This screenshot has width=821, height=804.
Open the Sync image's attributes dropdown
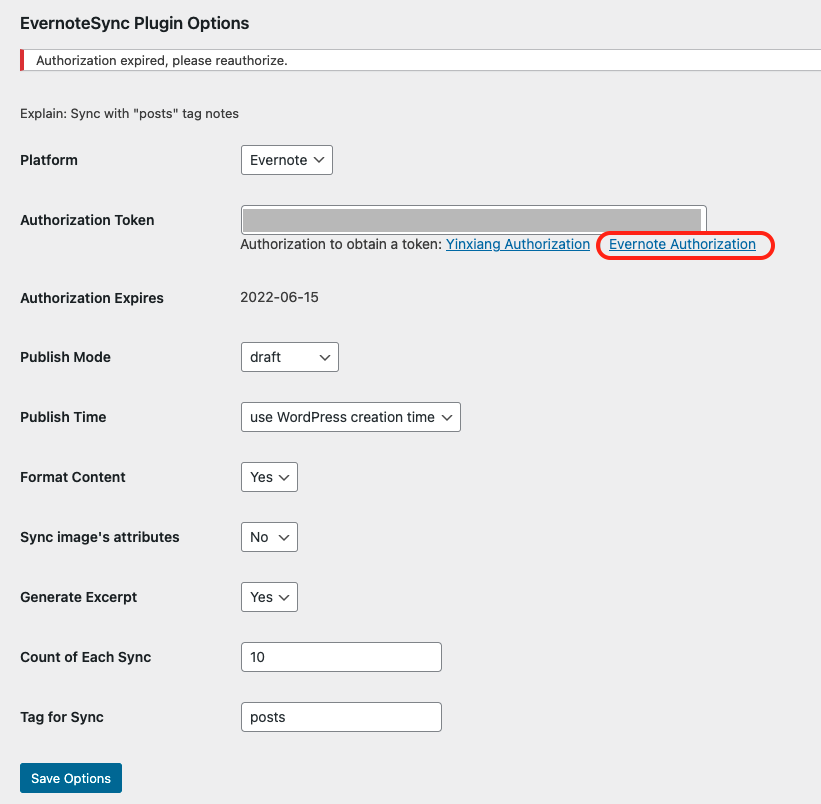click(269, 537)
